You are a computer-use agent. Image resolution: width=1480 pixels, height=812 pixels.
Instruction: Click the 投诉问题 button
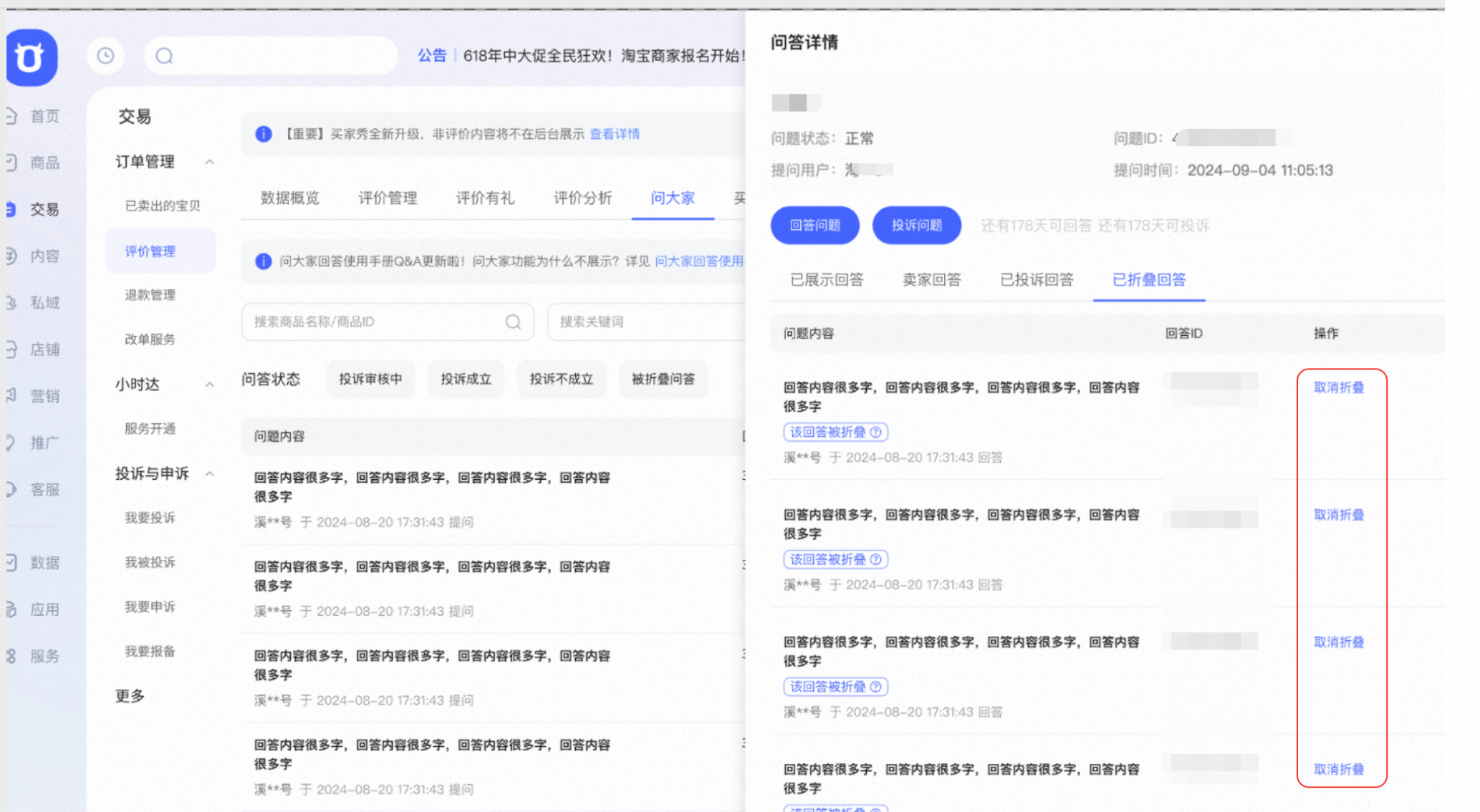[916, 226]
